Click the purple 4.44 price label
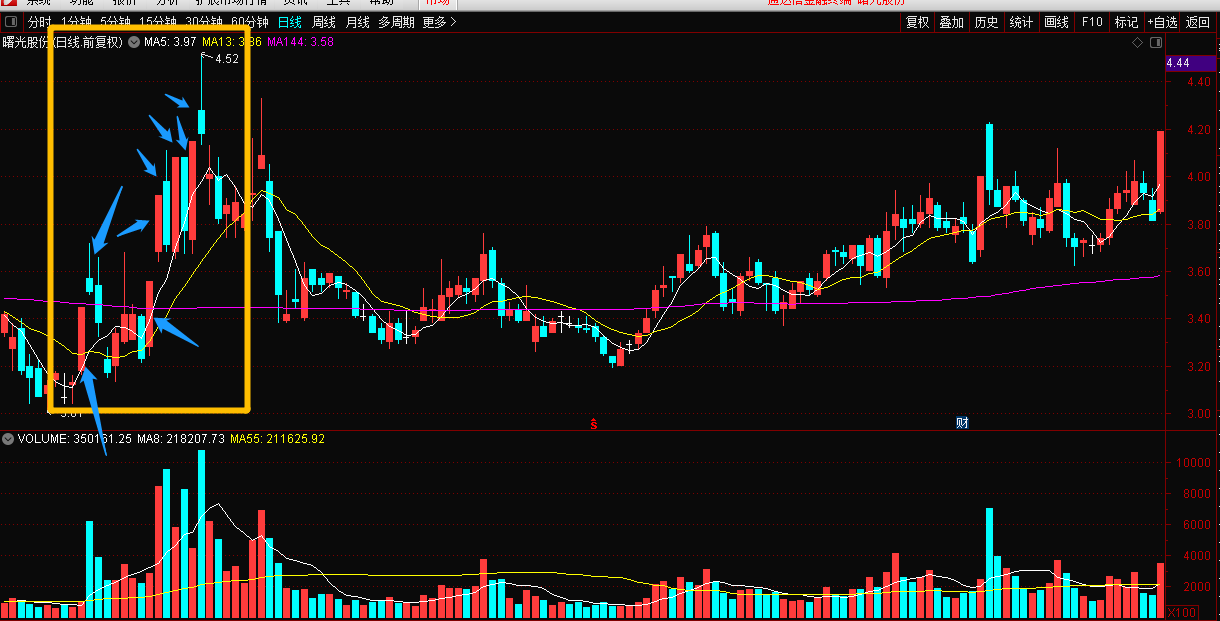 1192,63
